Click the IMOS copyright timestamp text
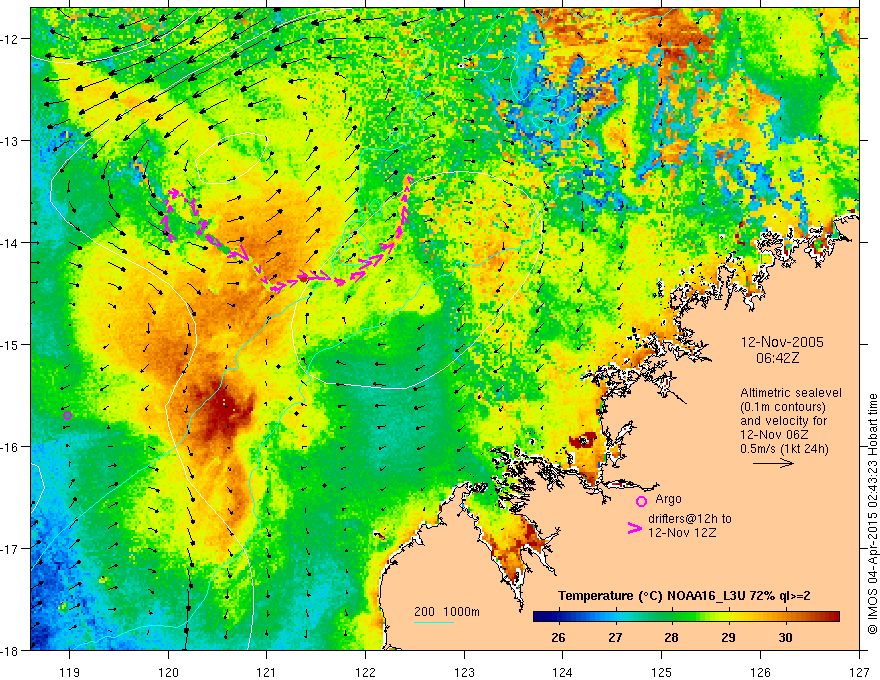Screen dimensions: 880x680 pos(873,514)
